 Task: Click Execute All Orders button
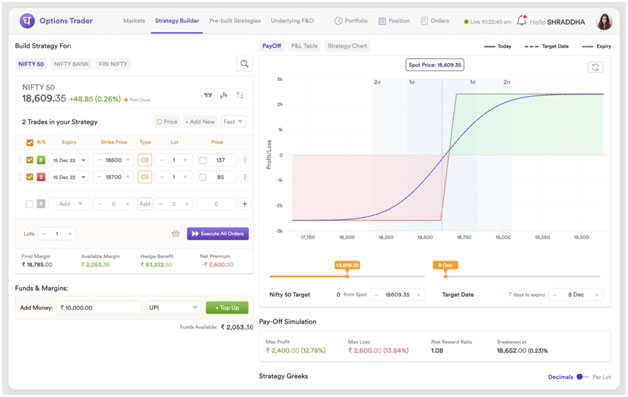pos(217,234)
